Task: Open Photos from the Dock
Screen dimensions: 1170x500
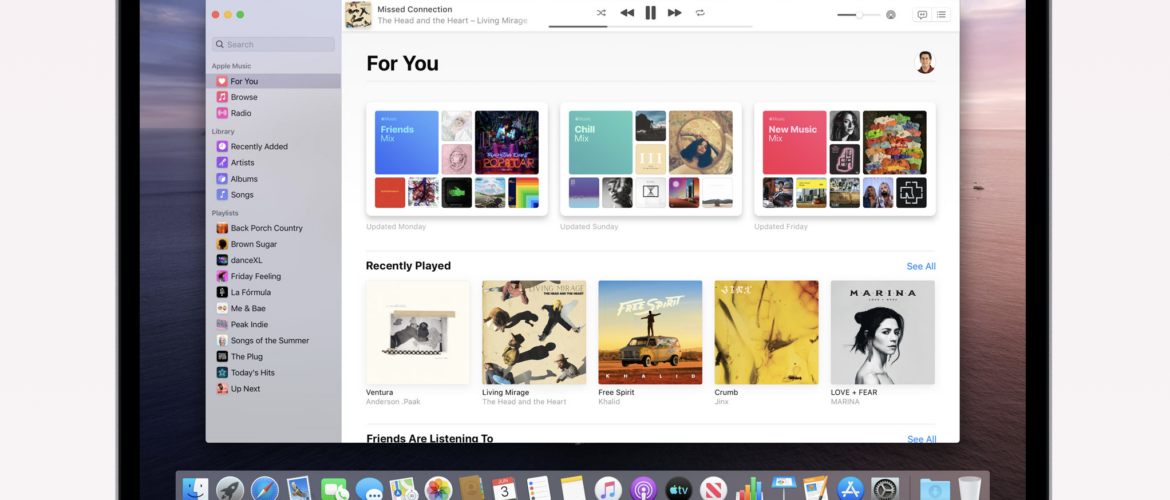Action: pyautogui.click(x=439, y=489)
